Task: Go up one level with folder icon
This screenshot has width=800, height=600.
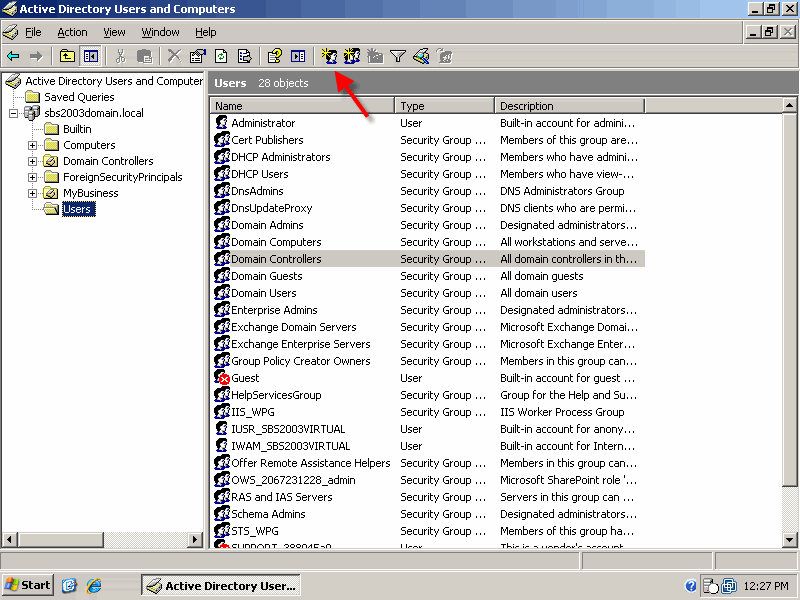Action: (67, 56)
